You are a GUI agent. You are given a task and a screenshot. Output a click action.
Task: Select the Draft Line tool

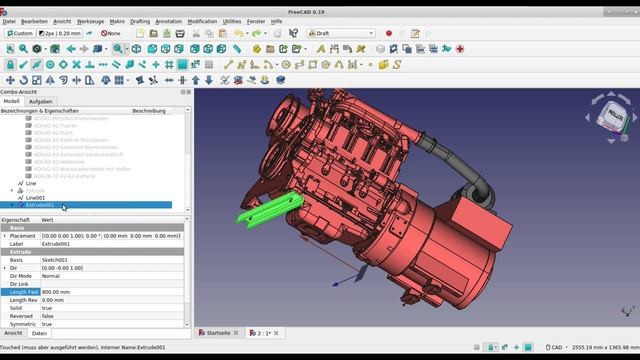click(228, 64)
